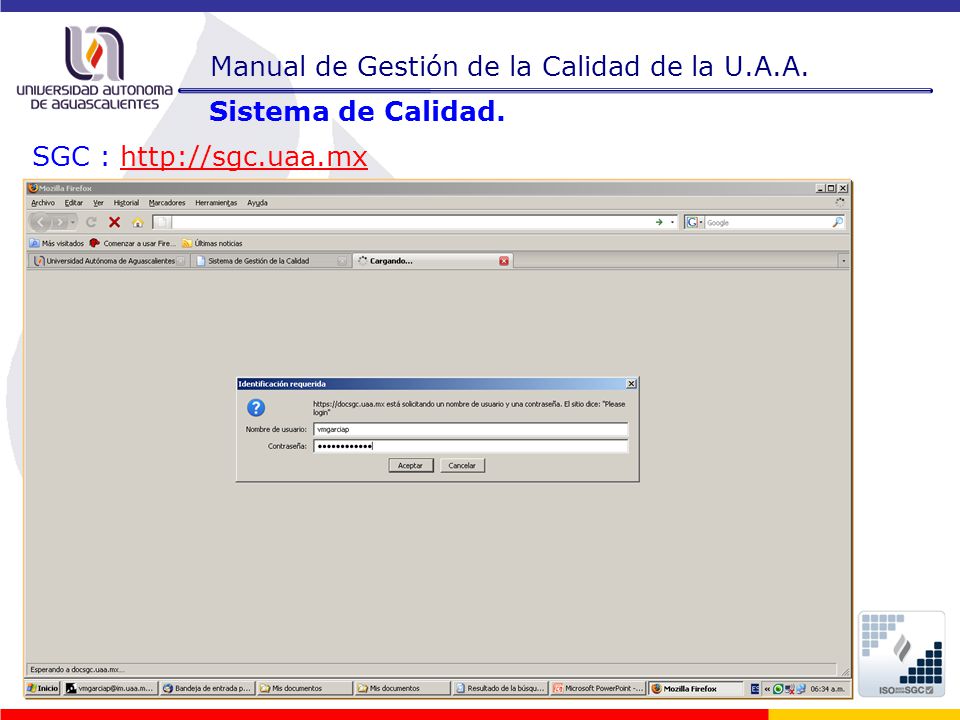Close the Universidad Autónoma de Aguascalientes tab
Image resolution: width=960 pixels, height=720 pixels.
pyautogui.click(x=181, y=261)
